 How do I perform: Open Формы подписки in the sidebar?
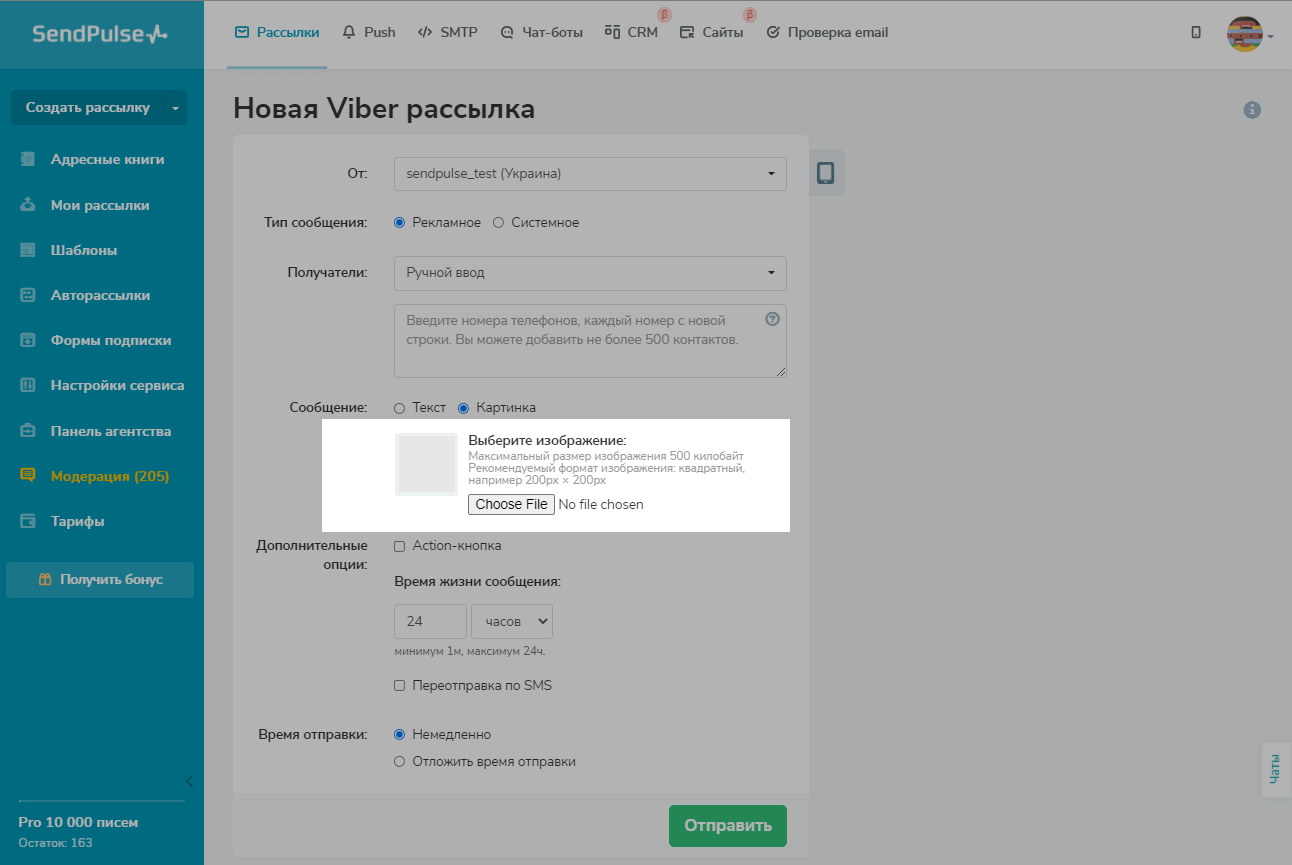point(111,340)
